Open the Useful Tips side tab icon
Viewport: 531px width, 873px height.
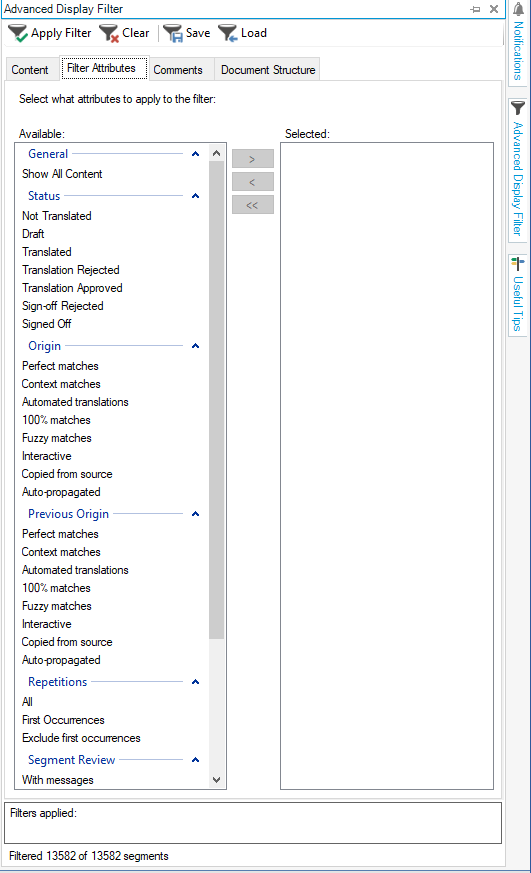pos(518,264)
